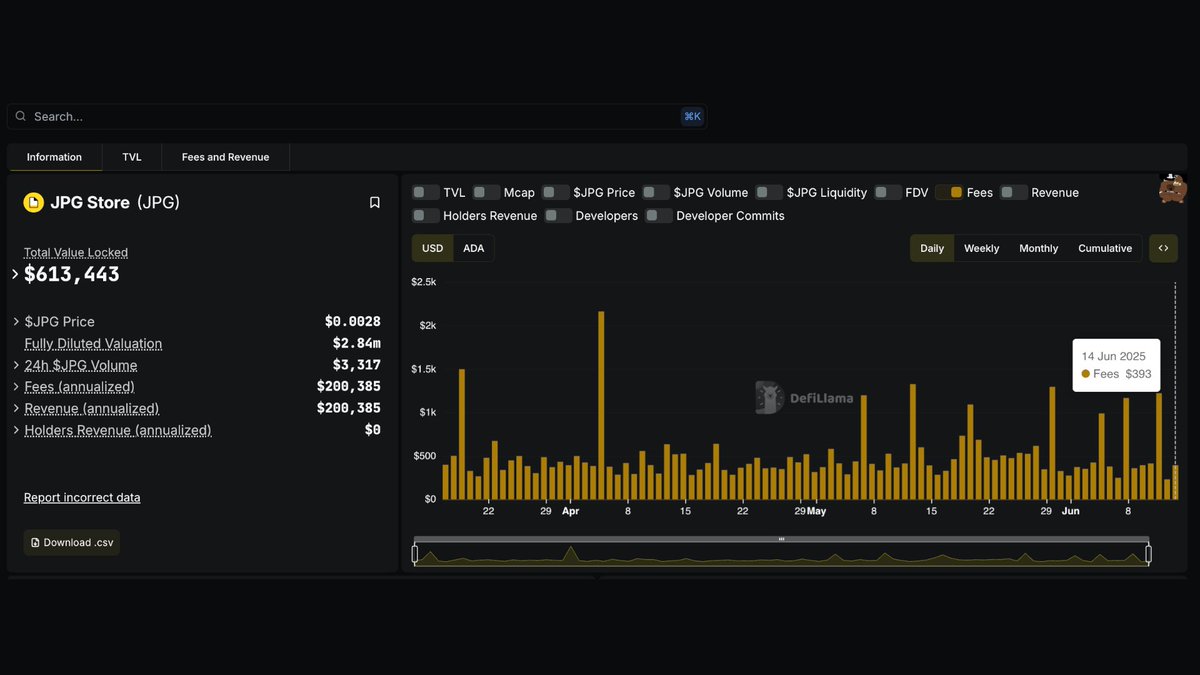Click the tallest fees bar in early April
This screenshot has height=675, width=1200.
[x=601, y=405]
